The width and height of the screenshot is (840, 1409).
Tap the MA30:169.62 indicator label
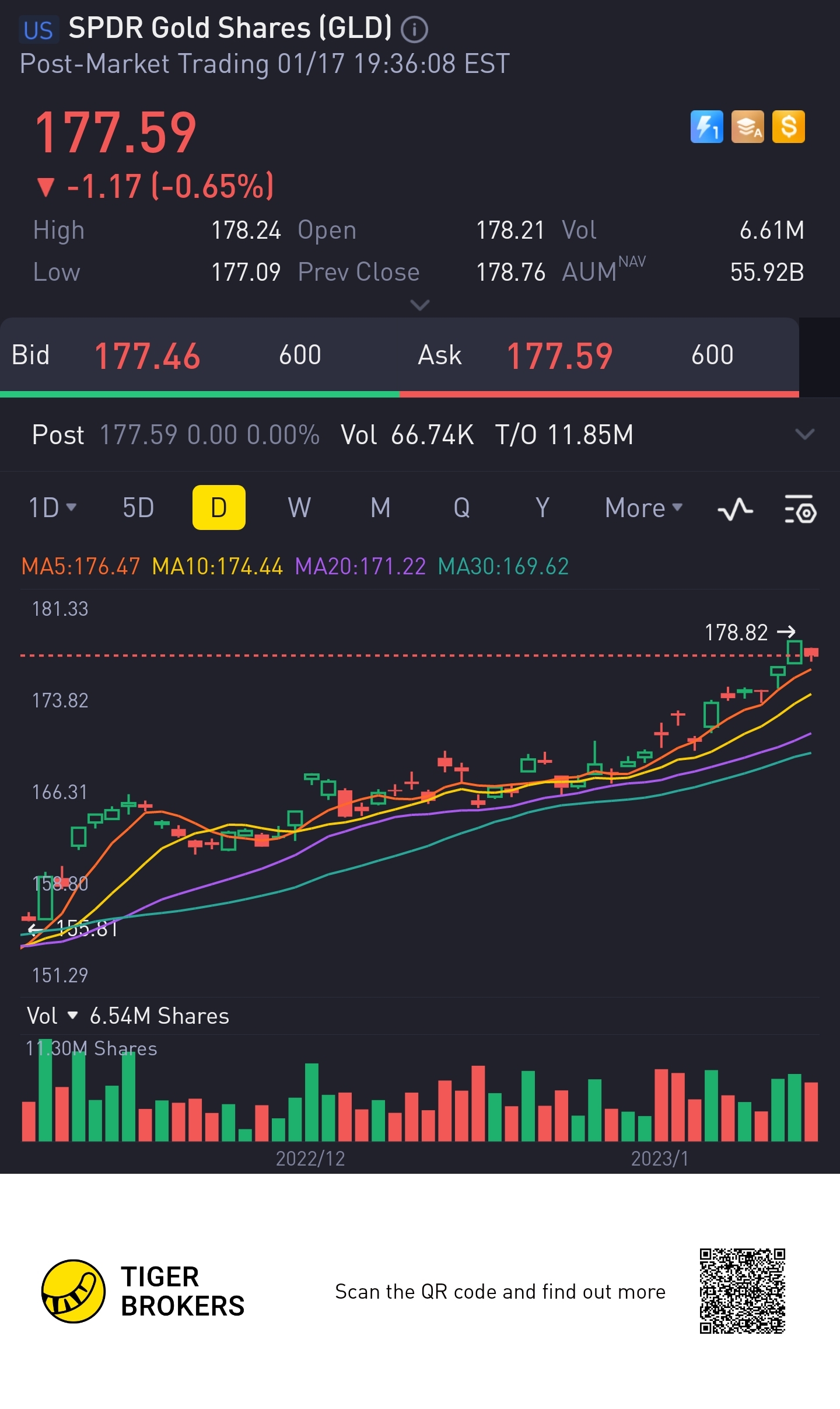pos(503,566)
